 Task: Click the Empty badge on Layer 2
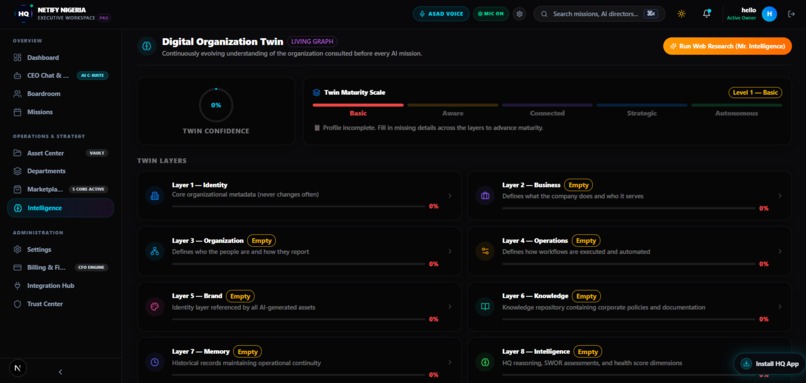click(x=578, y=185)
